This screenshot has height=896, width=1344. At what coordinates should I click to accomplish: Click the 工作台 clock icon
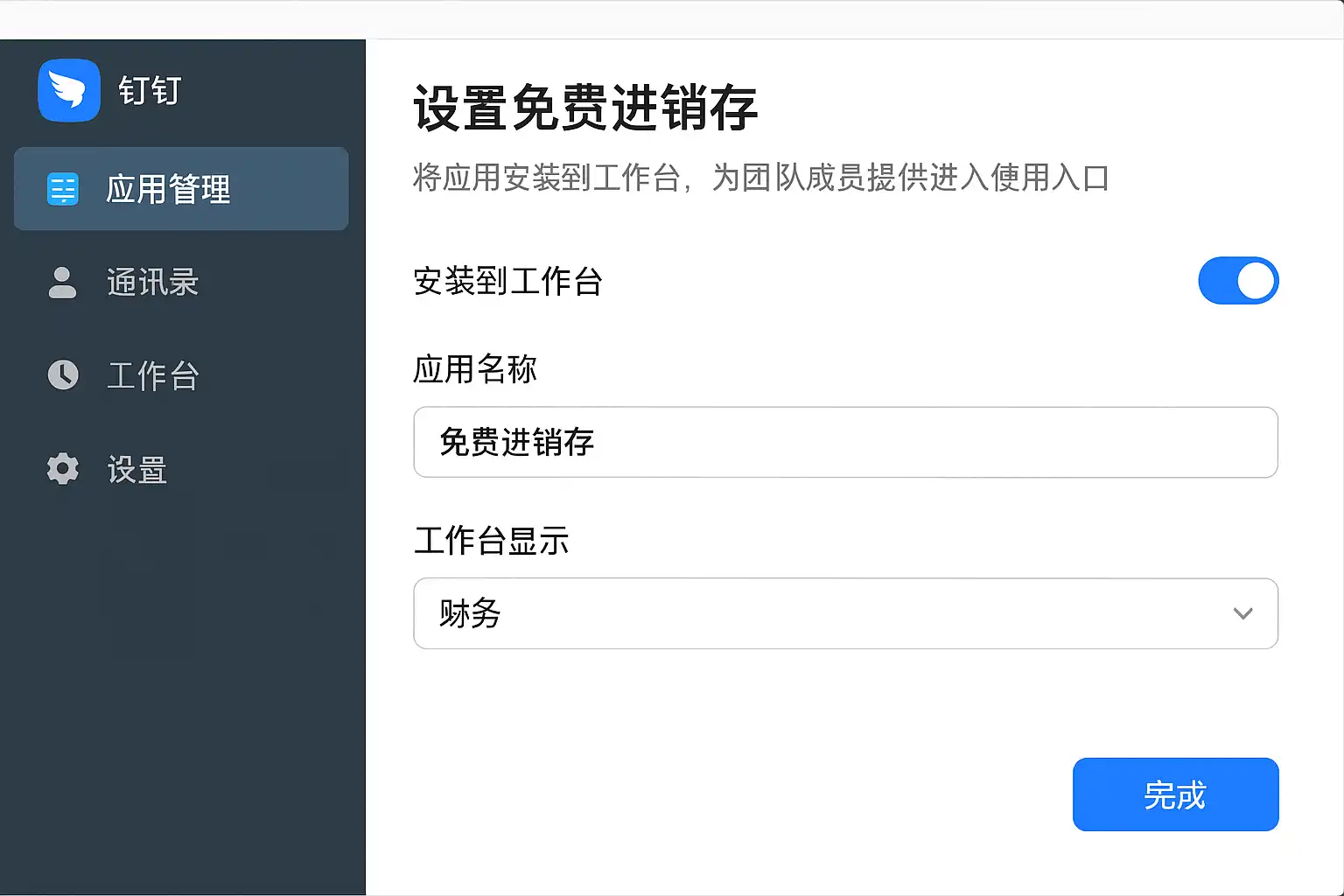63,375
